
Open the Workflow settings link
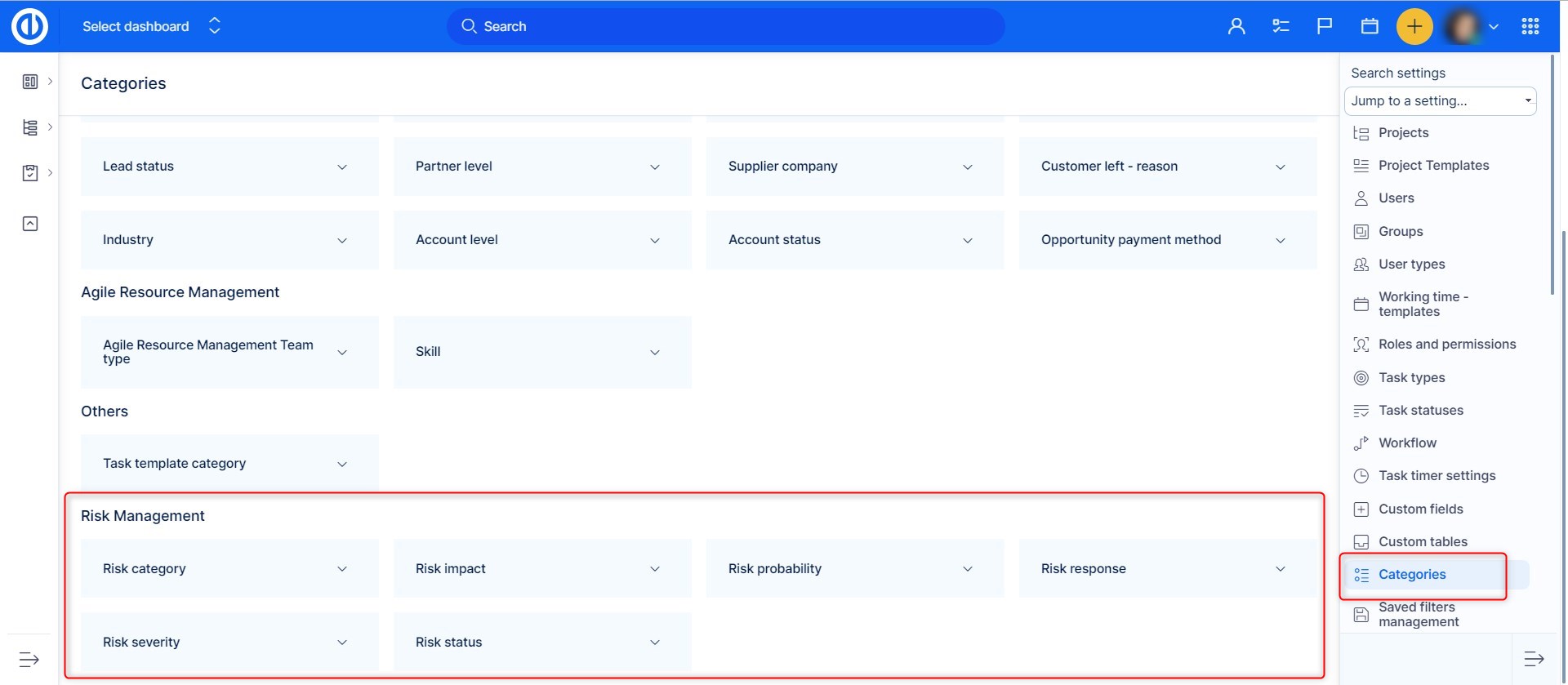tap(1407, 443)
